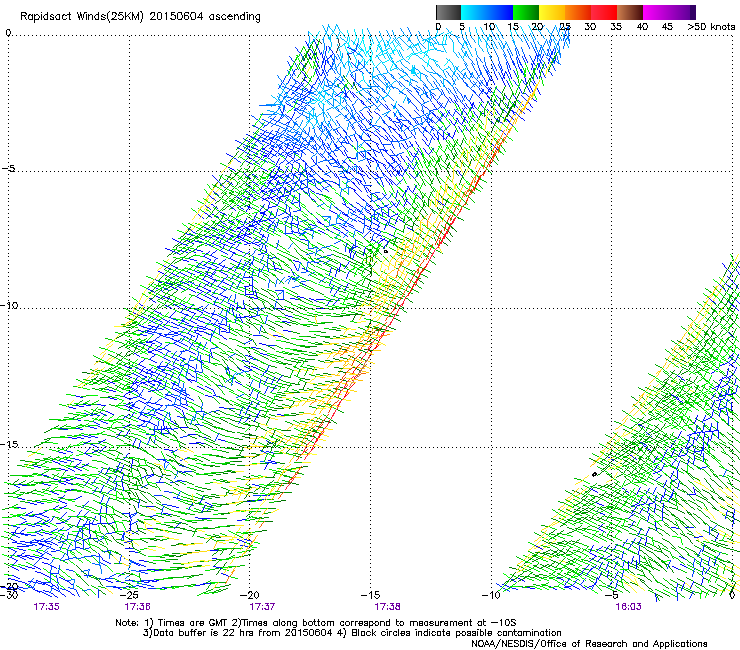Select the red 30–35 knots color bar segment
Screen dimensions: 740x650
pos(604,12)
